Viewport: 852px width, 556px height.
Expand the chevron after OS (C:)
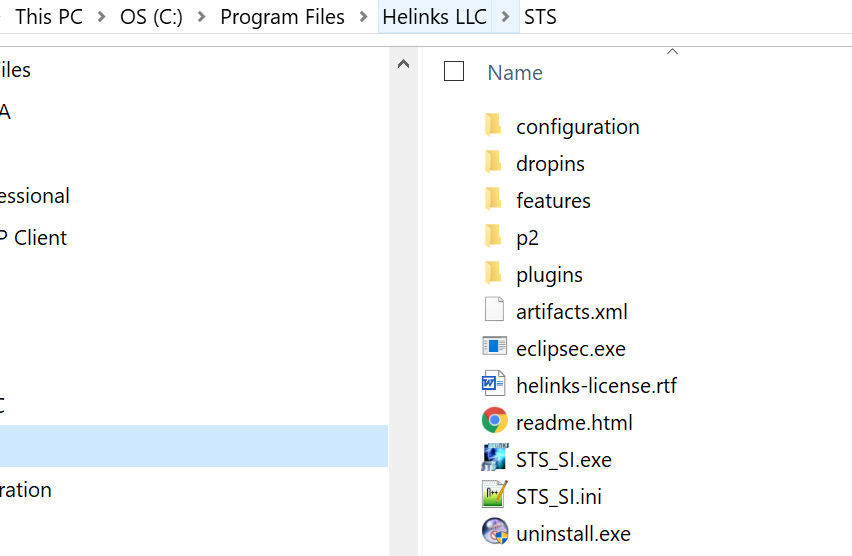click(x=201, y=17)
